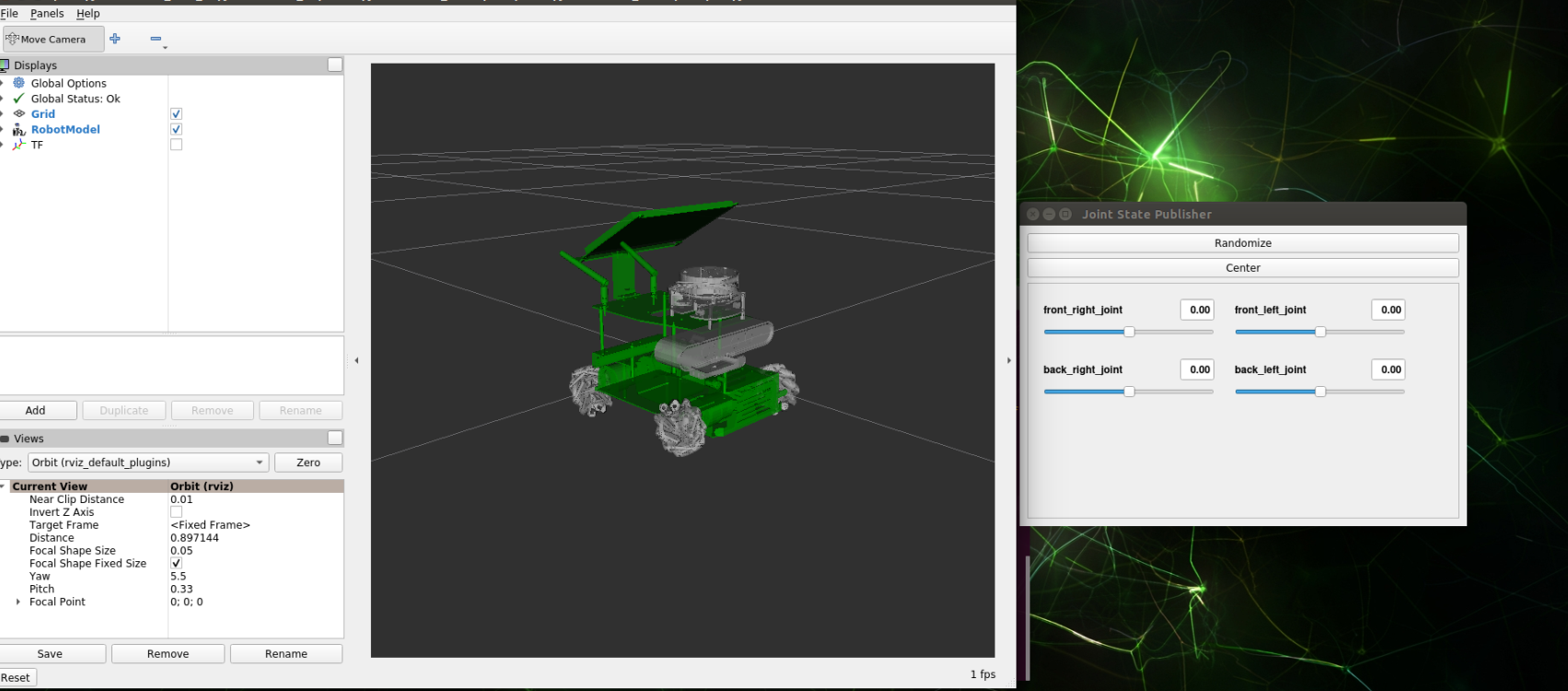Image resolution: width=1568 pixels, height=691 pixels.
Task: Click the RobotModel display icon
Action: point(18,130)
